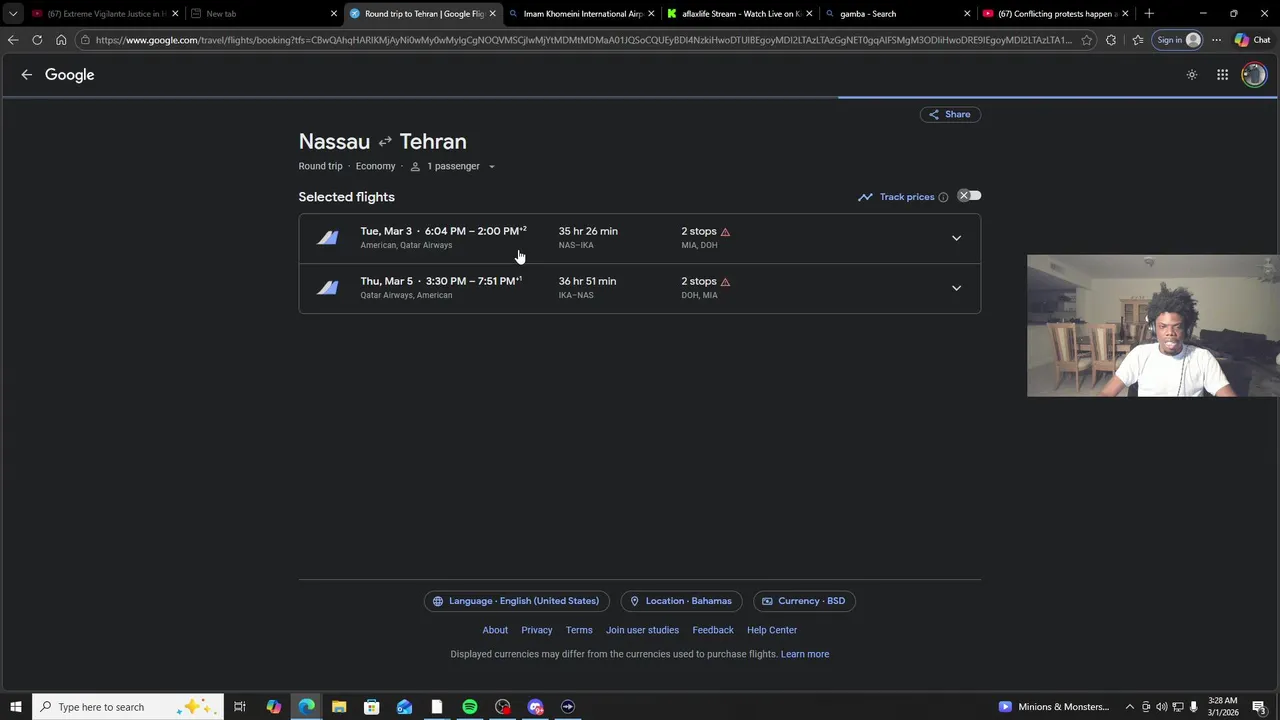Click the address bar URL
1280x720 pixels.
pos(583,40)
